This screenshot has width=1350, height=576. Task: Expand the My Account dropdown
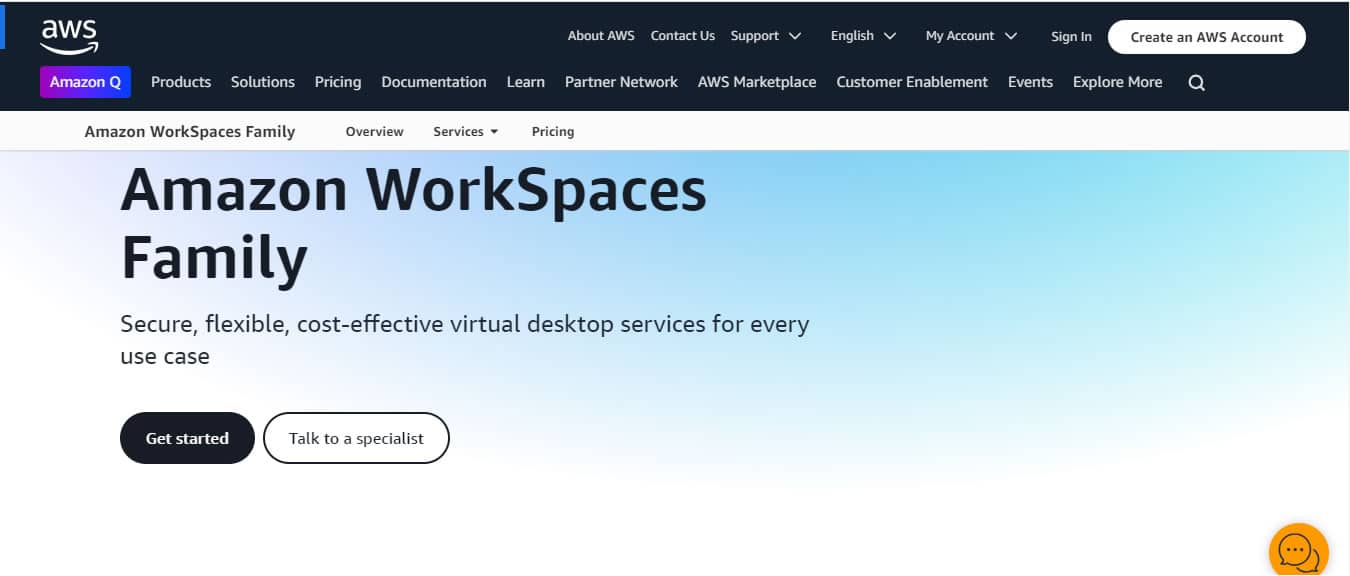(971, 36)
